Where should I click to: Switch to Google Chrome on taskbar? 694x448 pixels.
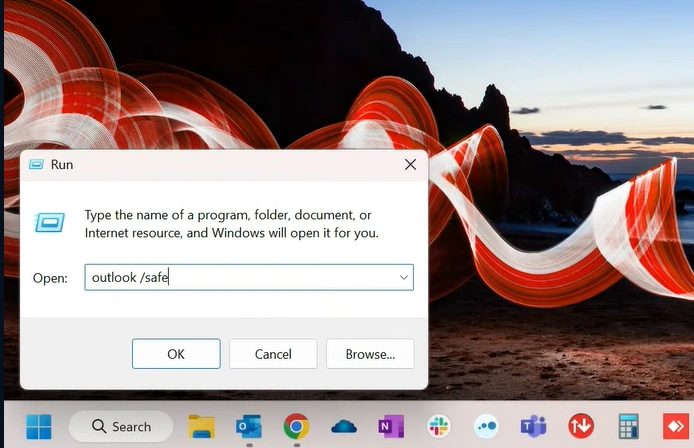pyautogui.click(x=296, y=426)
